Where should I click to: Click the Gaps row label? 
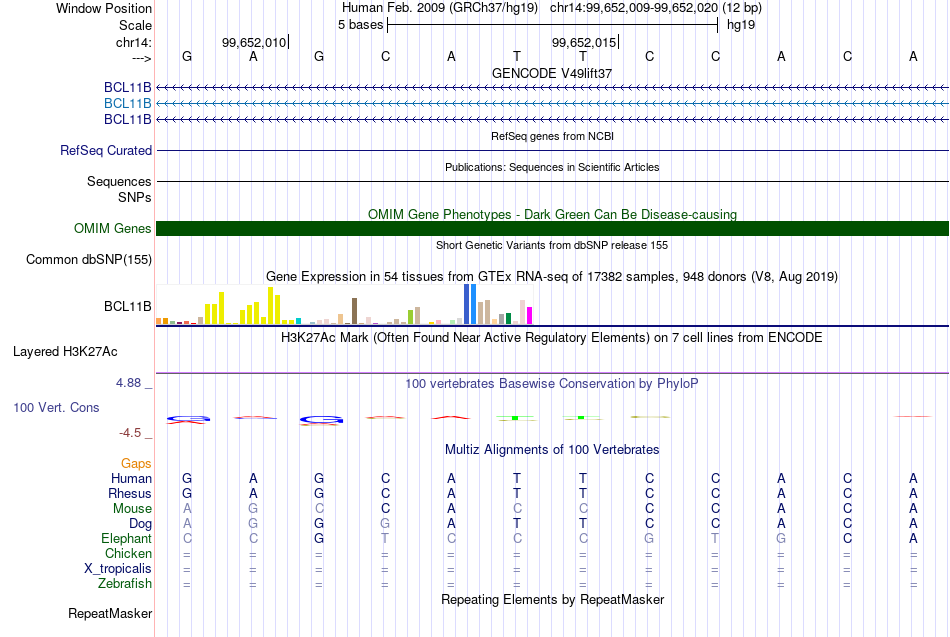pos(136,464)
